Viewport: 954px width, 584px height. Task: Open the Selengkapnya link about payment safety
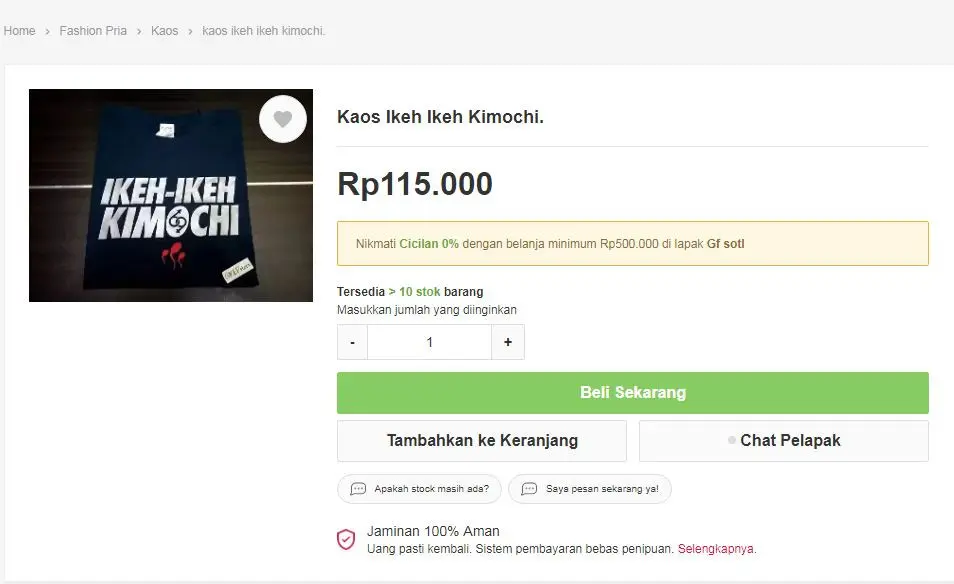tap(716, 549)
